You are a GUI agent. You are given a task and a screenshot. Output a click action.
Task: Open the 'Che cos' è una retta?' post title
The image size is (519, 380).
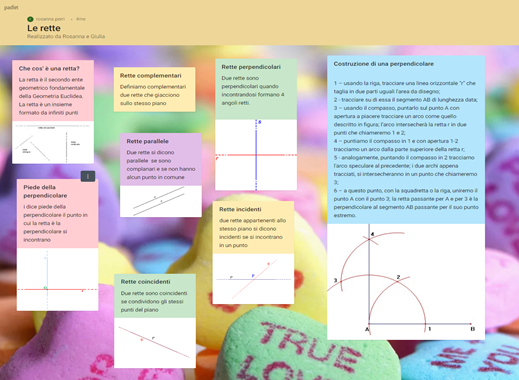pos(49,69)
